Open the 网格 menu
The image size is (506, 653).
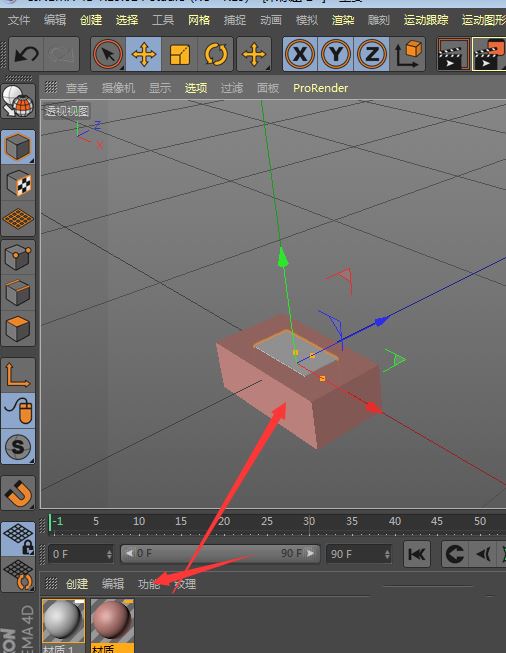199,20
